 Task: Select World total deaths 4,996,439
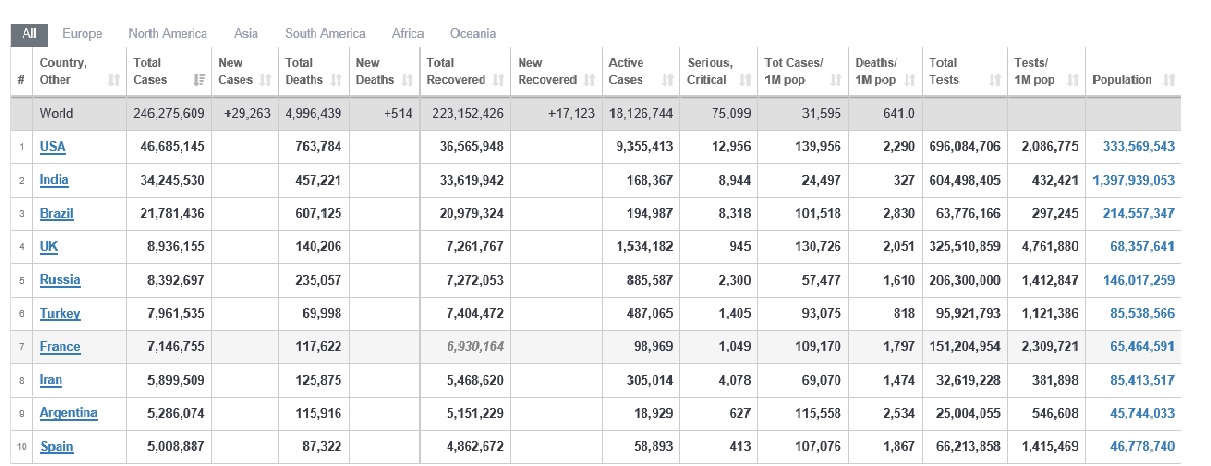[313, 114]
